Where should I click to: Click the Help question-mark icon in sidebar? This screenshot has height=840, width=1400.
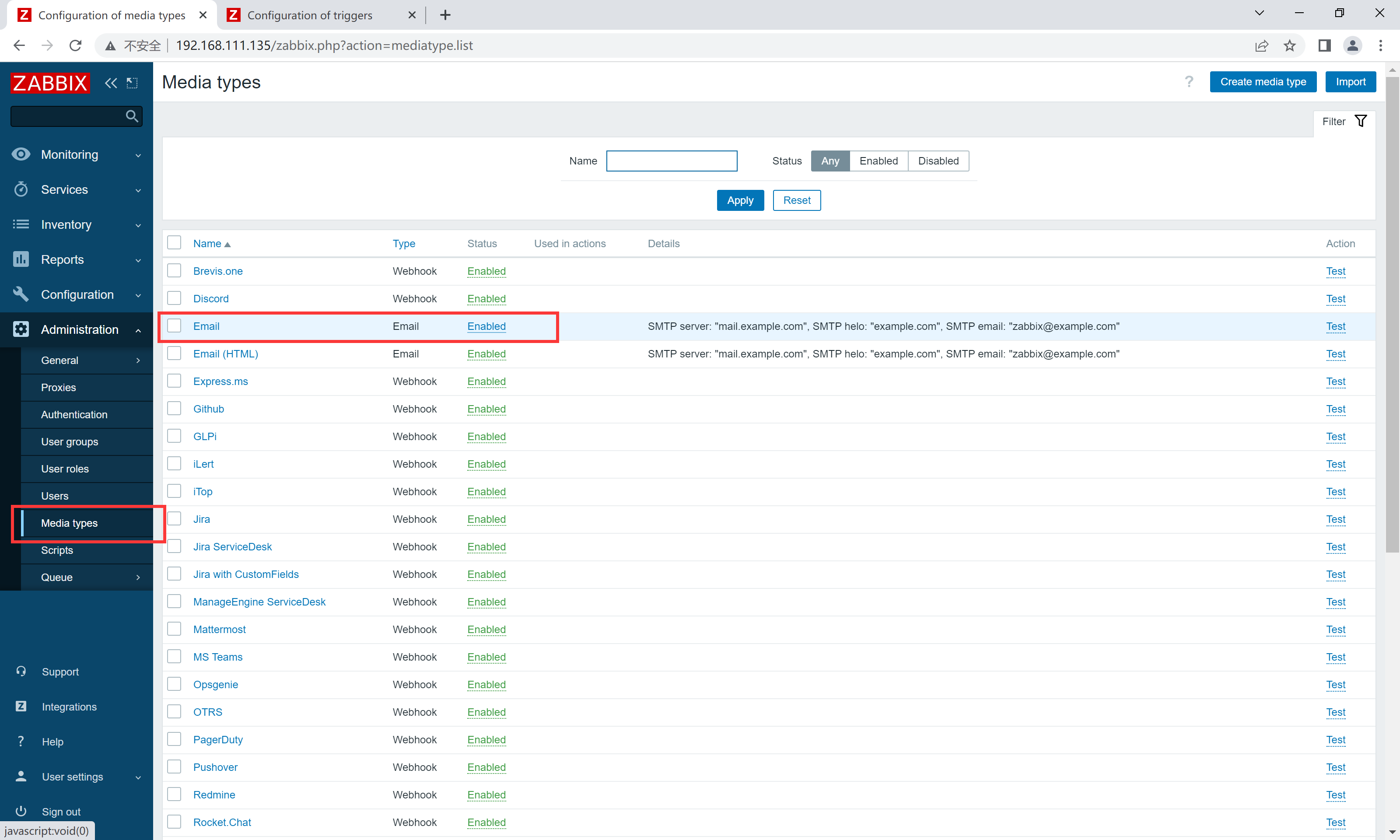21,741
